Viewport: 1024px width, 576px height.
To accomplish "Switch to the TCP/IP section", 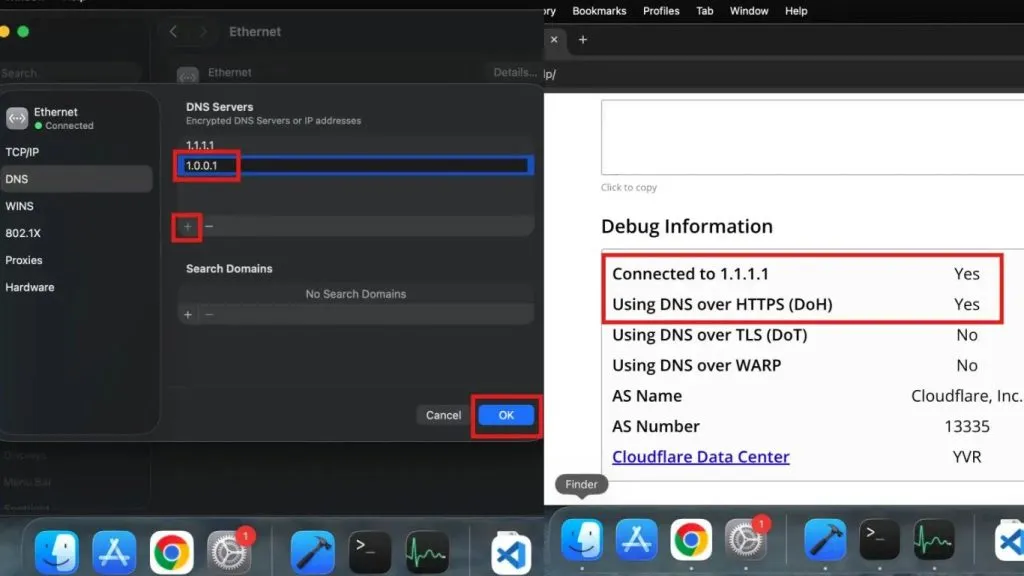I will pos(77,152).
